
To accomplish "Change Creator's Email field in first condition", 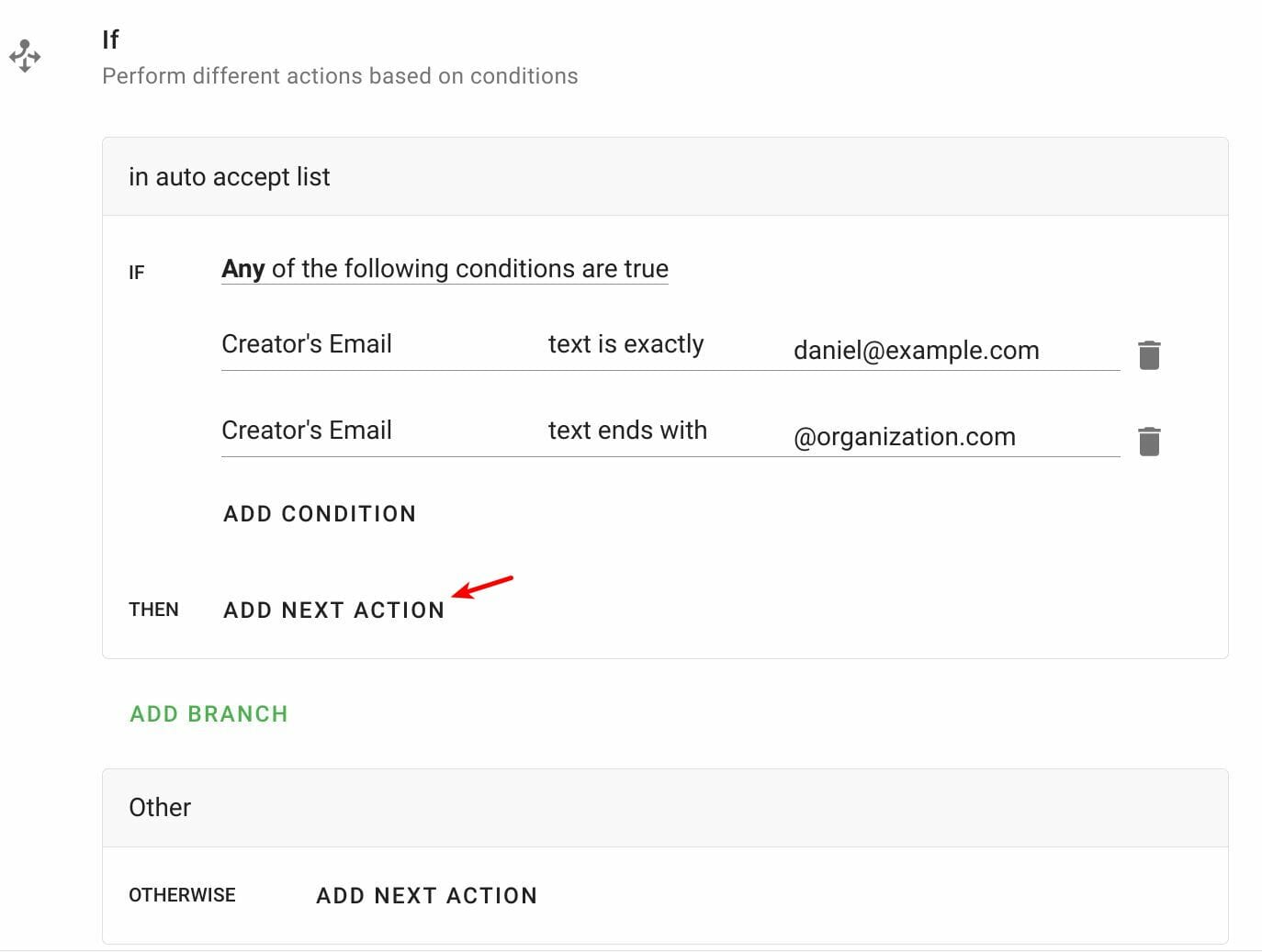I will coord(307,344).
